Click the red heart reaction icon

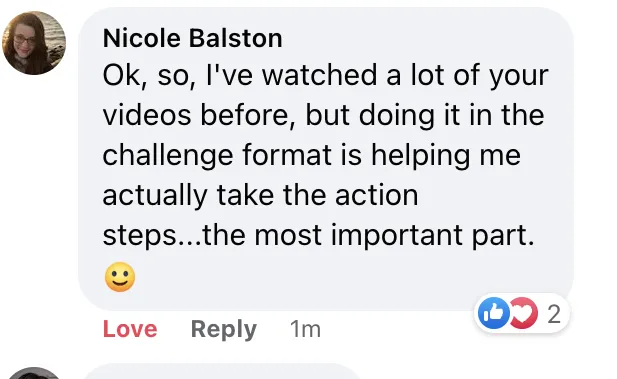point(525,313)
